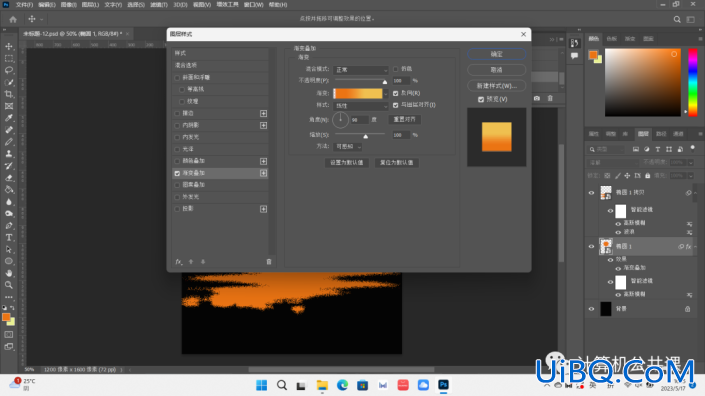Open the layer blend mode dropdown in Layers panel
Viewport: 705px width, 396px height.
pos(614,162)
